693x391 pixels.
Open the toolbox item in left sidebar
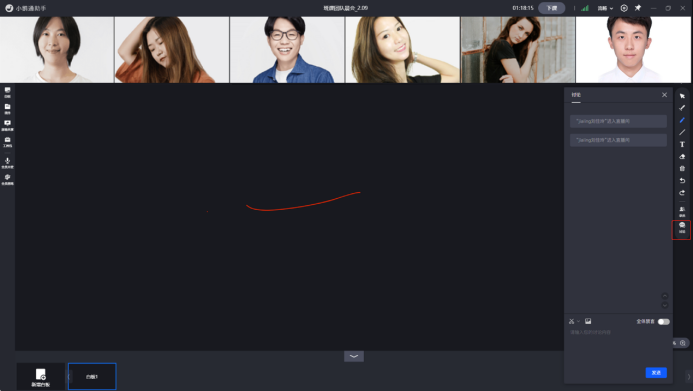[8, 141]
